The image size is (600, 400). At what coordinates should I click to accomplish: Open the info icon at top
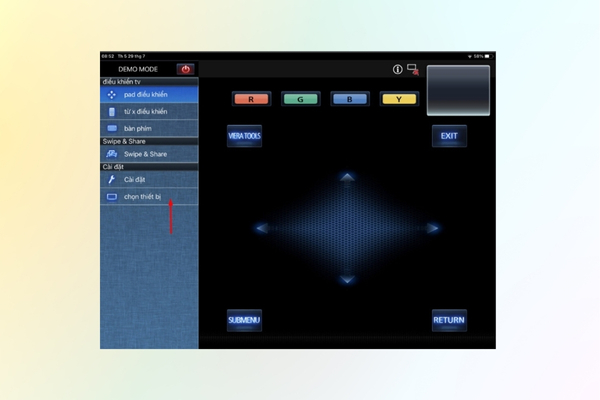pyautogui.click(x=397, y=69)
